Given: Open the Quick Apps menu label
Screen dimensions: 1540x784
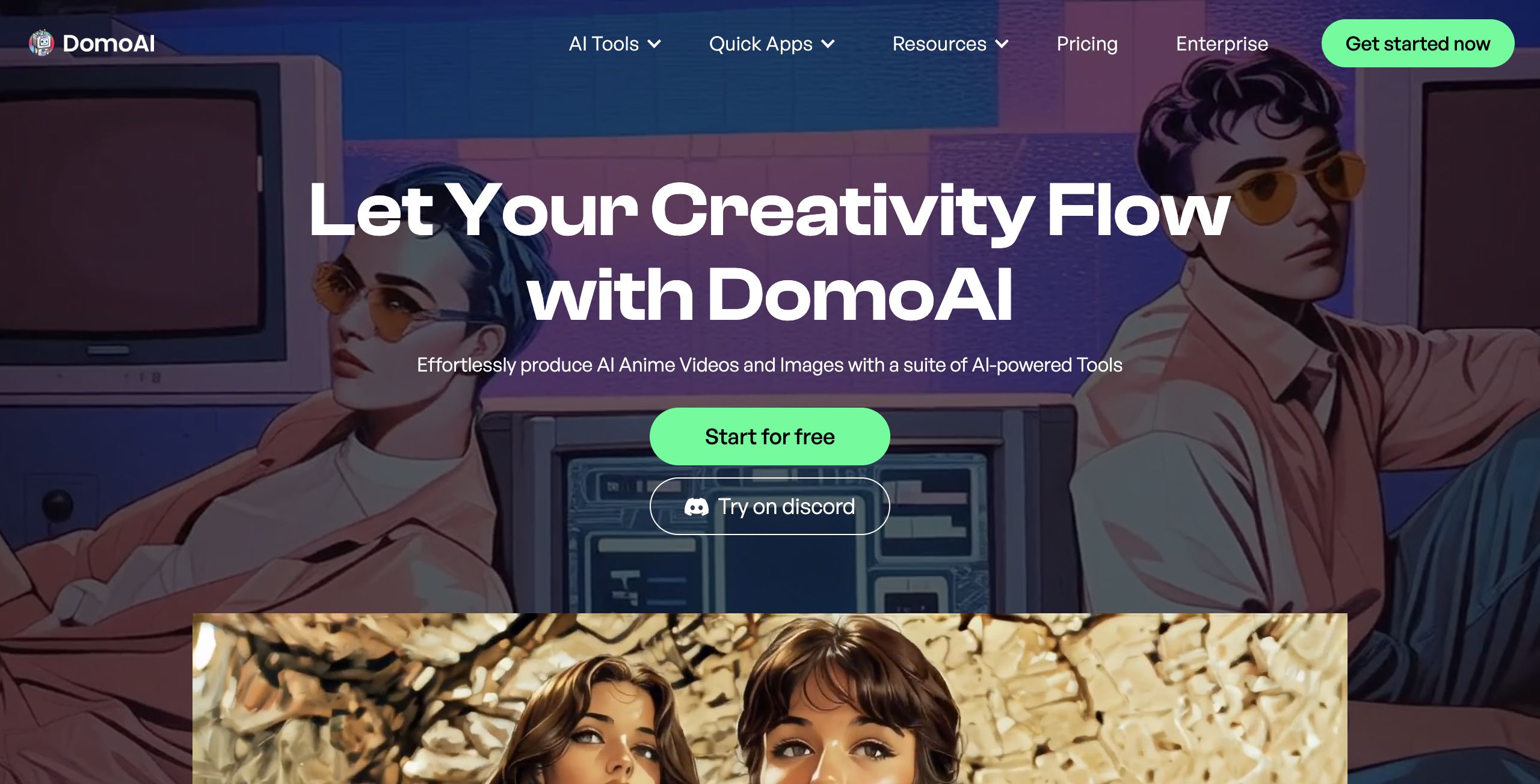Looking at the screenshot, I should coord(760,44).
